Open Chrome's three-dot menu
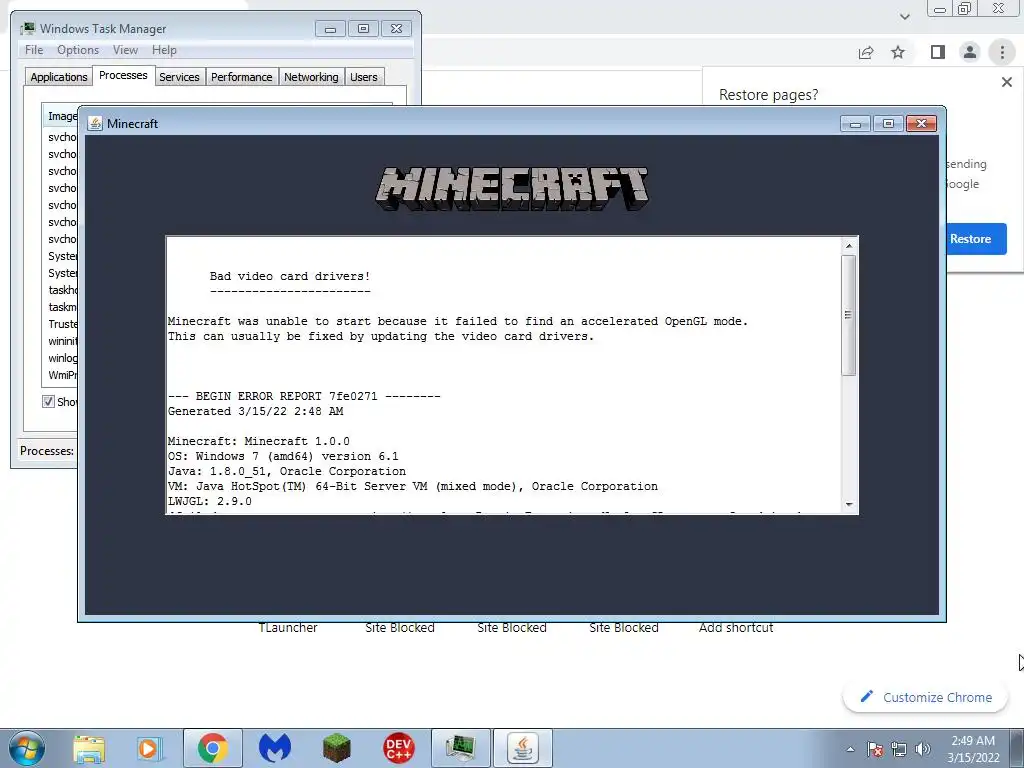The image size is (1024, 768). coord(1002,52)
